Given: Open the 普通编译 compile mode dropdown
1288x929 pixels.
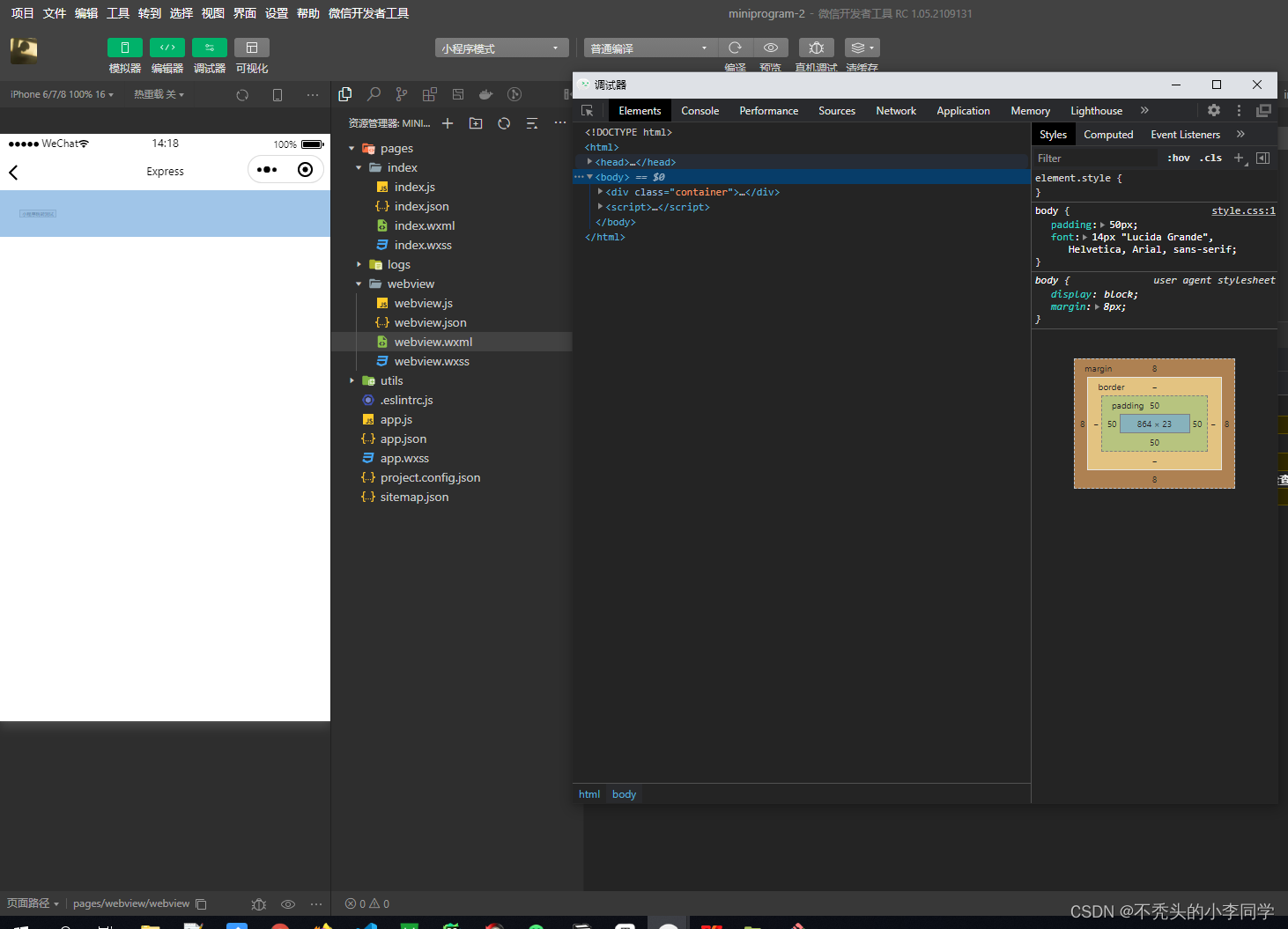Looking at the screenshot, I should pos(650,48).
